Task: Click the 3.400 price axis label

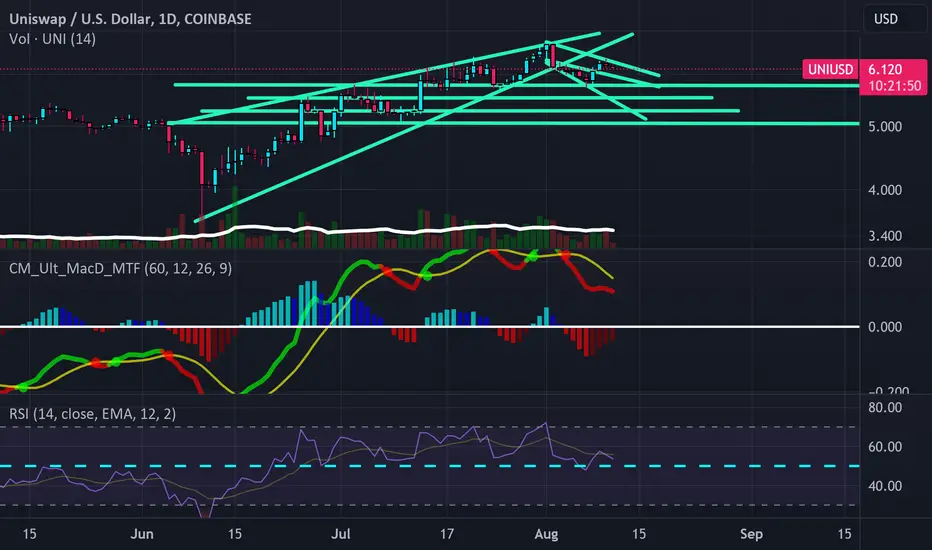Action: tap(884, 236)
